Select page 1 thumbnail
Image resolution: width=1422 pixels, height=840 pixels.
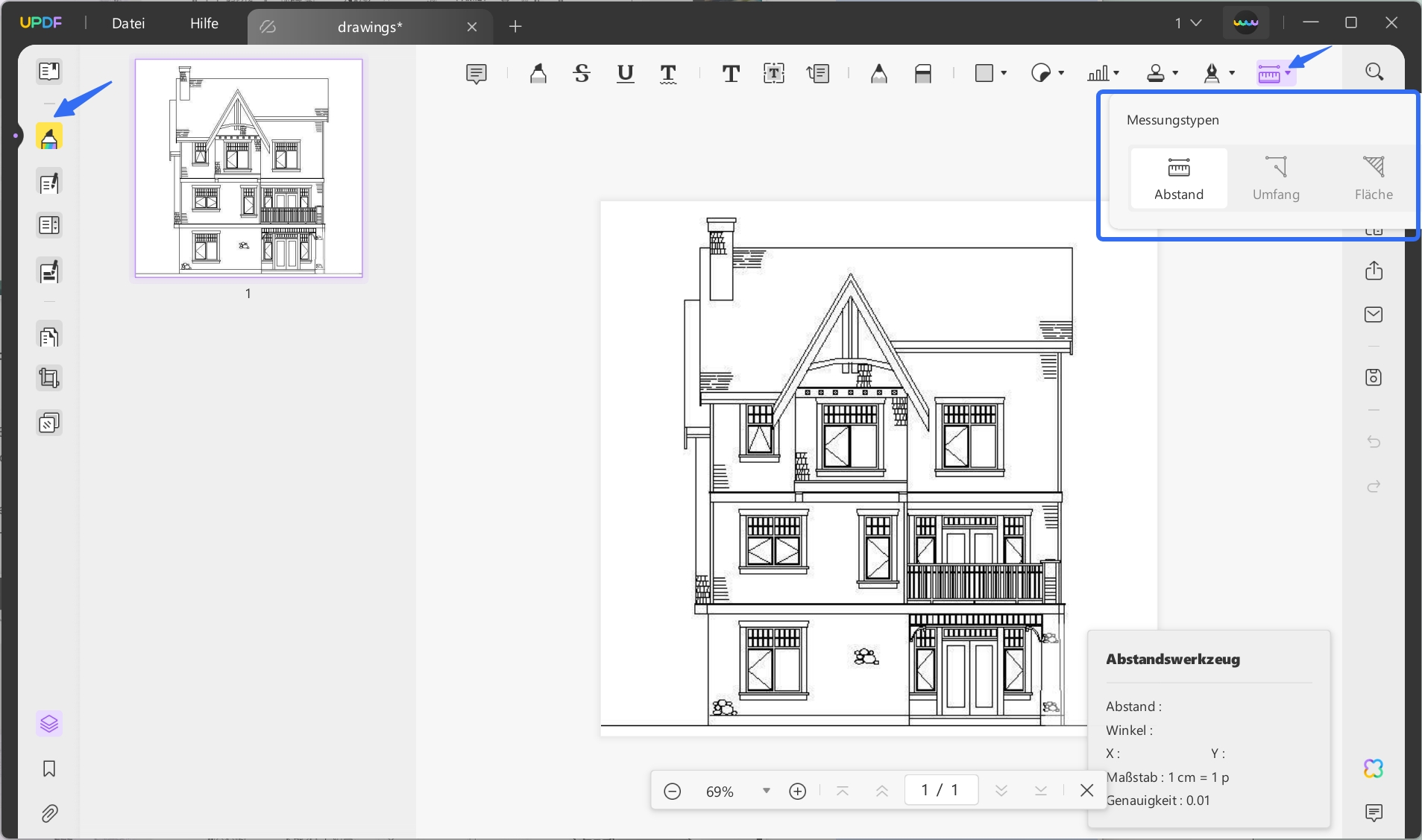coord(248,168)
